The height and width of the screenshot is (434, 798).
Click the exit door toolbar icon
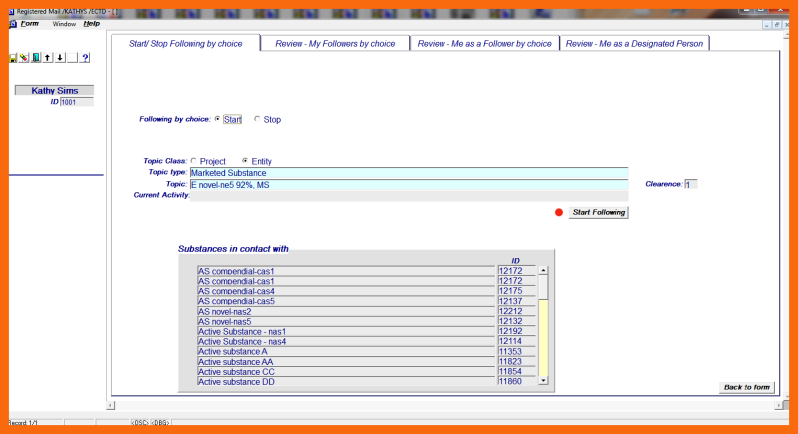(x=36, y=58)
